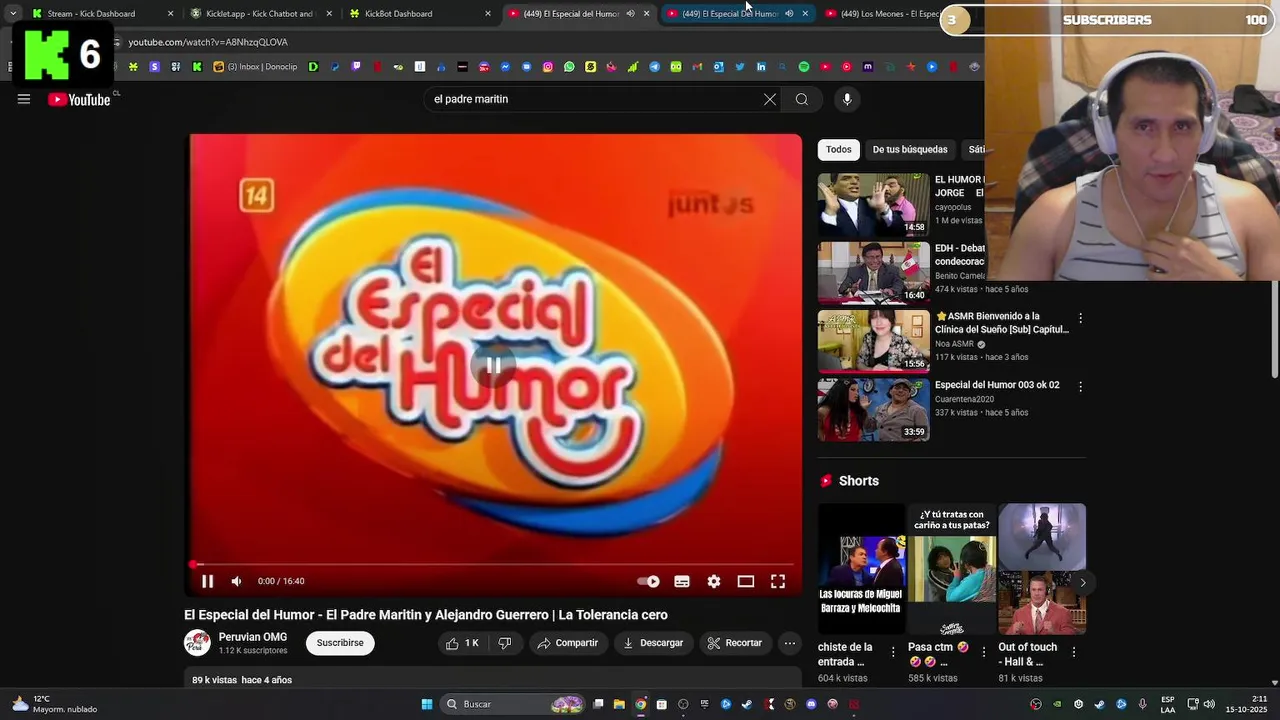Select the Todos filter chip
The image size is (1280, 720).
(x=839, y=149)
